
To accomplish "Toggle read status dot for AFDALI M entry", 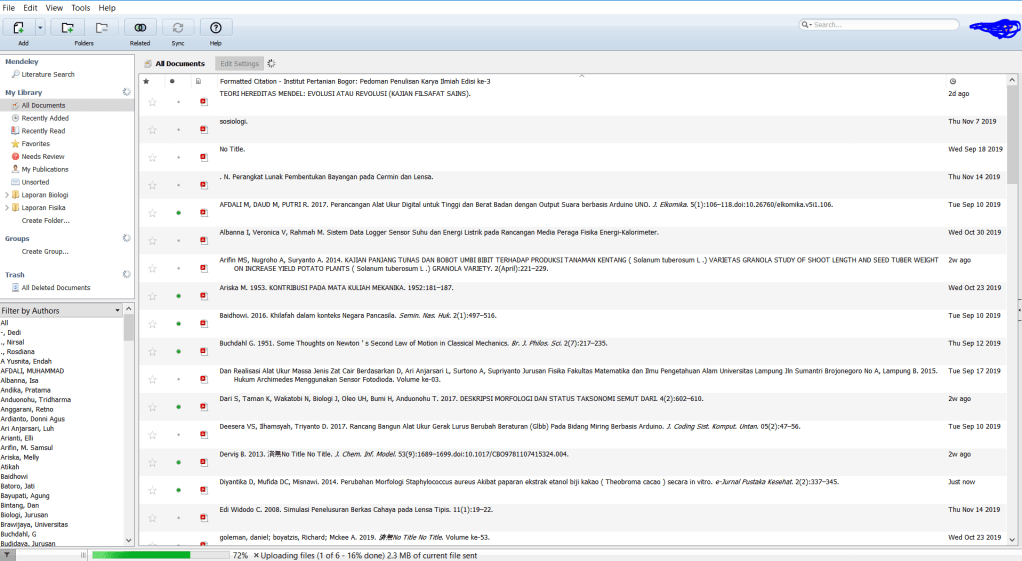I will pyautogui.click(x=178, y=213).
